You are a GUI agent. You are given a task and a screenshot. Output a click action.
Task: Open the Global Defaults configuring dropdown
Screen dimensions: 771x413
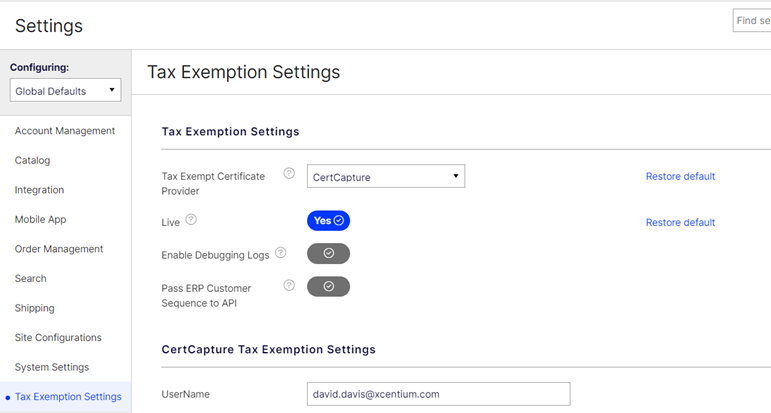(65, 90)
